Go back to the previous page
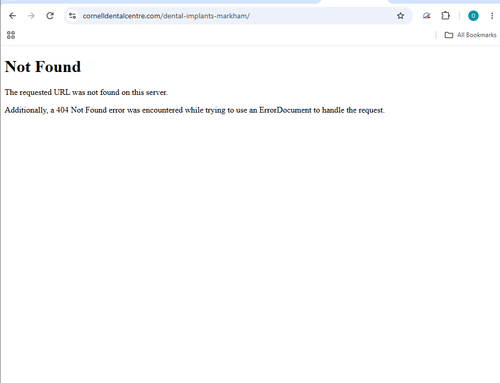Image resolution: width=500 pixels, height=383 pixels. 13,16
